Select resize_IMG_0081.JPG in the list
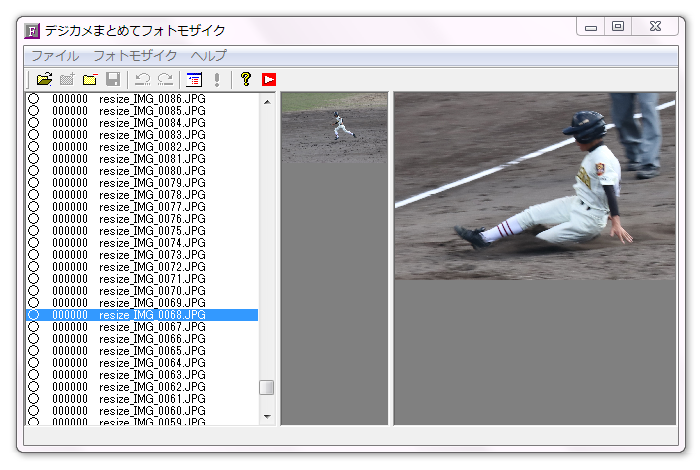This screenshot has width=700, height=470. tap(142, 159)
